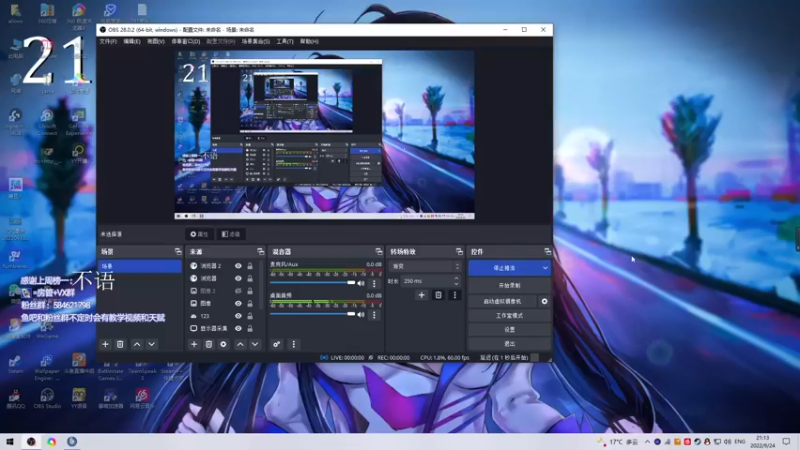Add a scene transition with plus icon
The height and width of the screenshot is (450, 800).
tap(421, 295)
